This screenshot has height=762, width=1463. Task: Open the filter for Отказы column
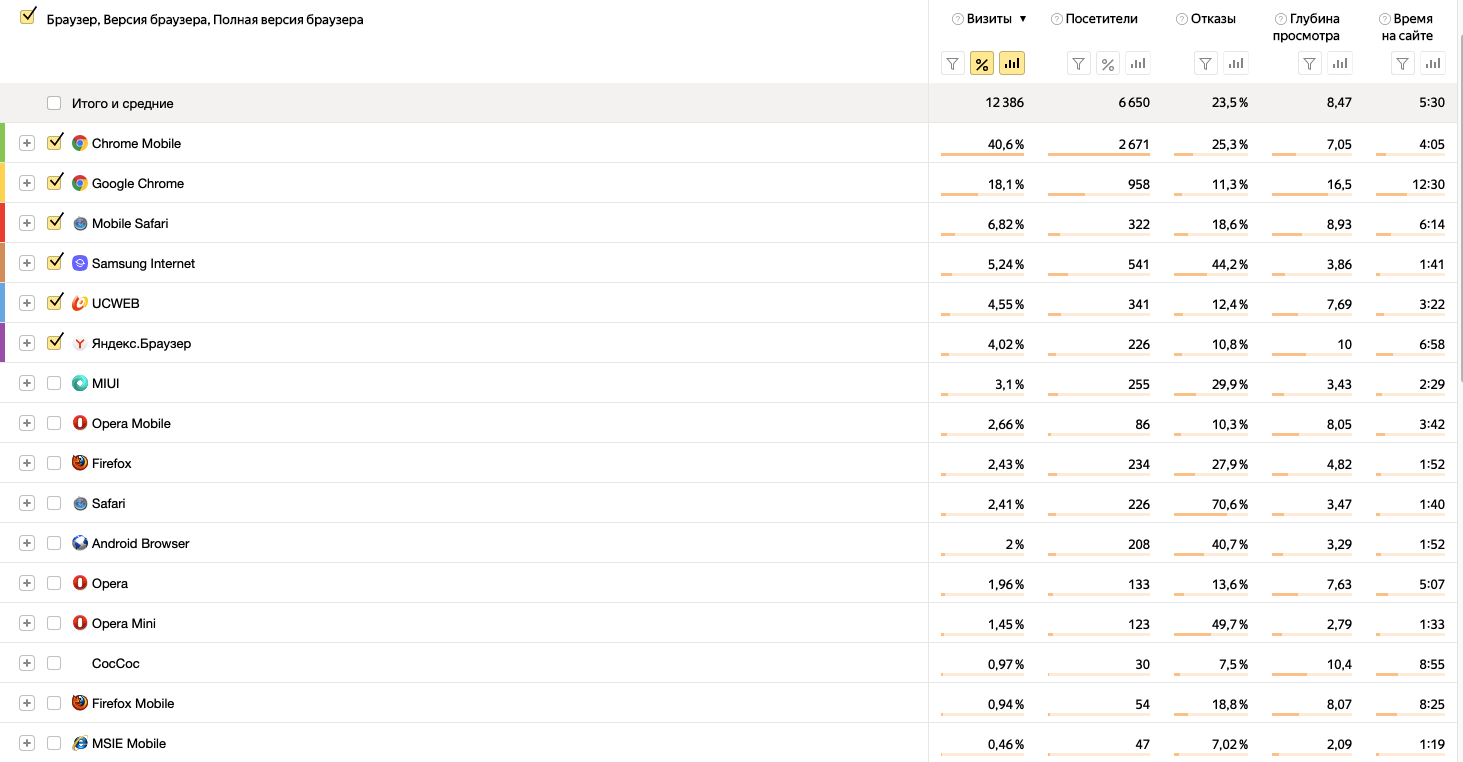point(1207,64)
